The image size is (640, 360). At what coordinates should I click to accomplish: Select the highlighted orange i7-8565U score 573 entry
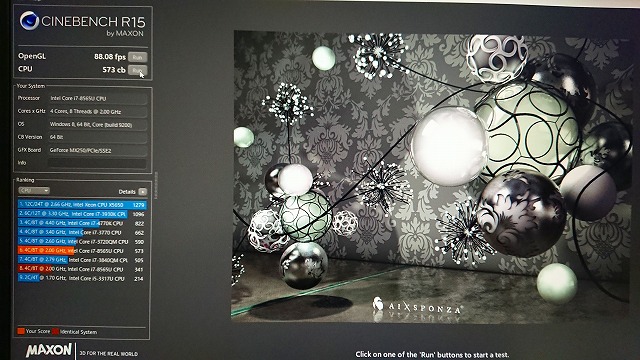pyautogui.click(x=82, y=251)
